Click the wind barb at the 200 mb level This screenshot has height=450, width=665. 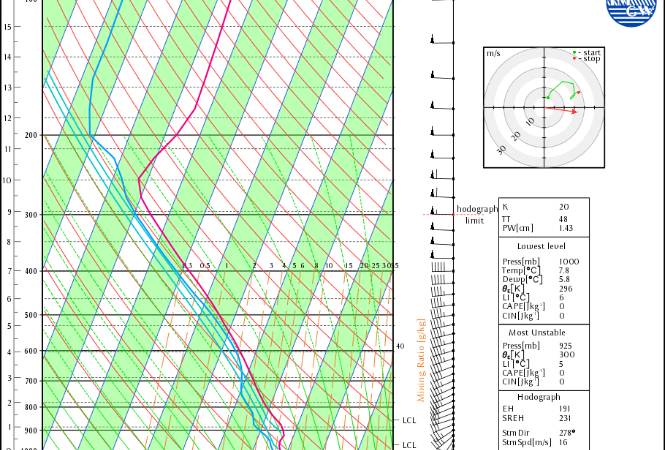coord(437,135)
